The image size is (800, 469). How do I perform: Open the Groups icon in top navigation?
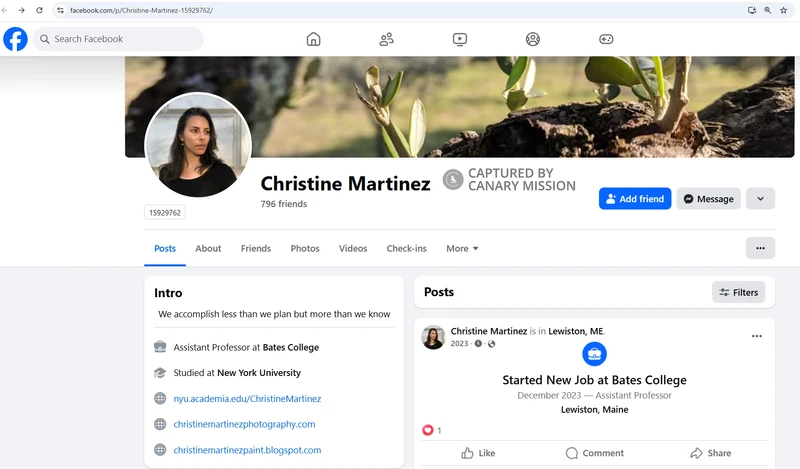tap(533, 39)
